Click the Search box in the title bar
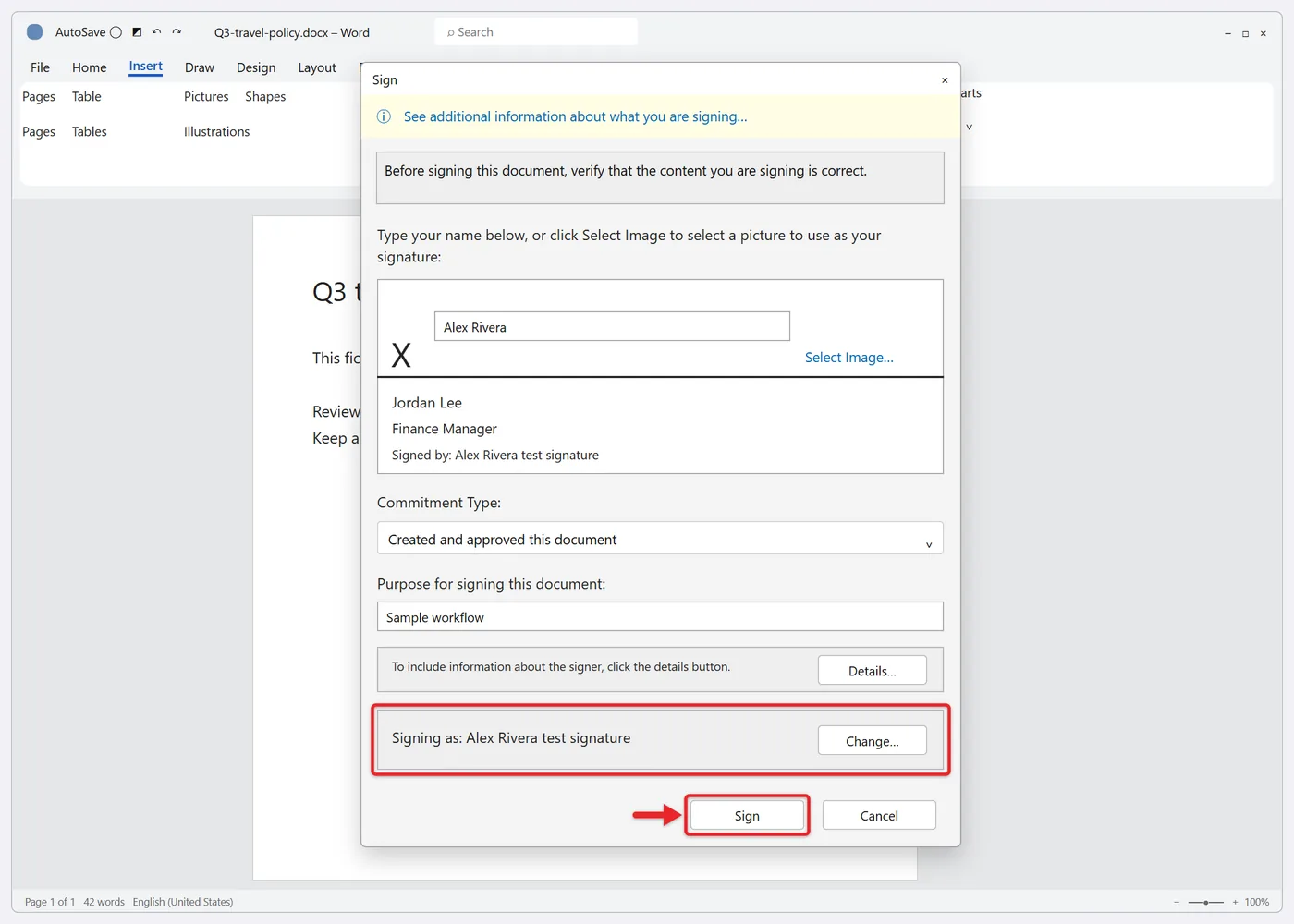Viewport: 1294px width, 924px height. pyautogui.click(x=536, y=32)
